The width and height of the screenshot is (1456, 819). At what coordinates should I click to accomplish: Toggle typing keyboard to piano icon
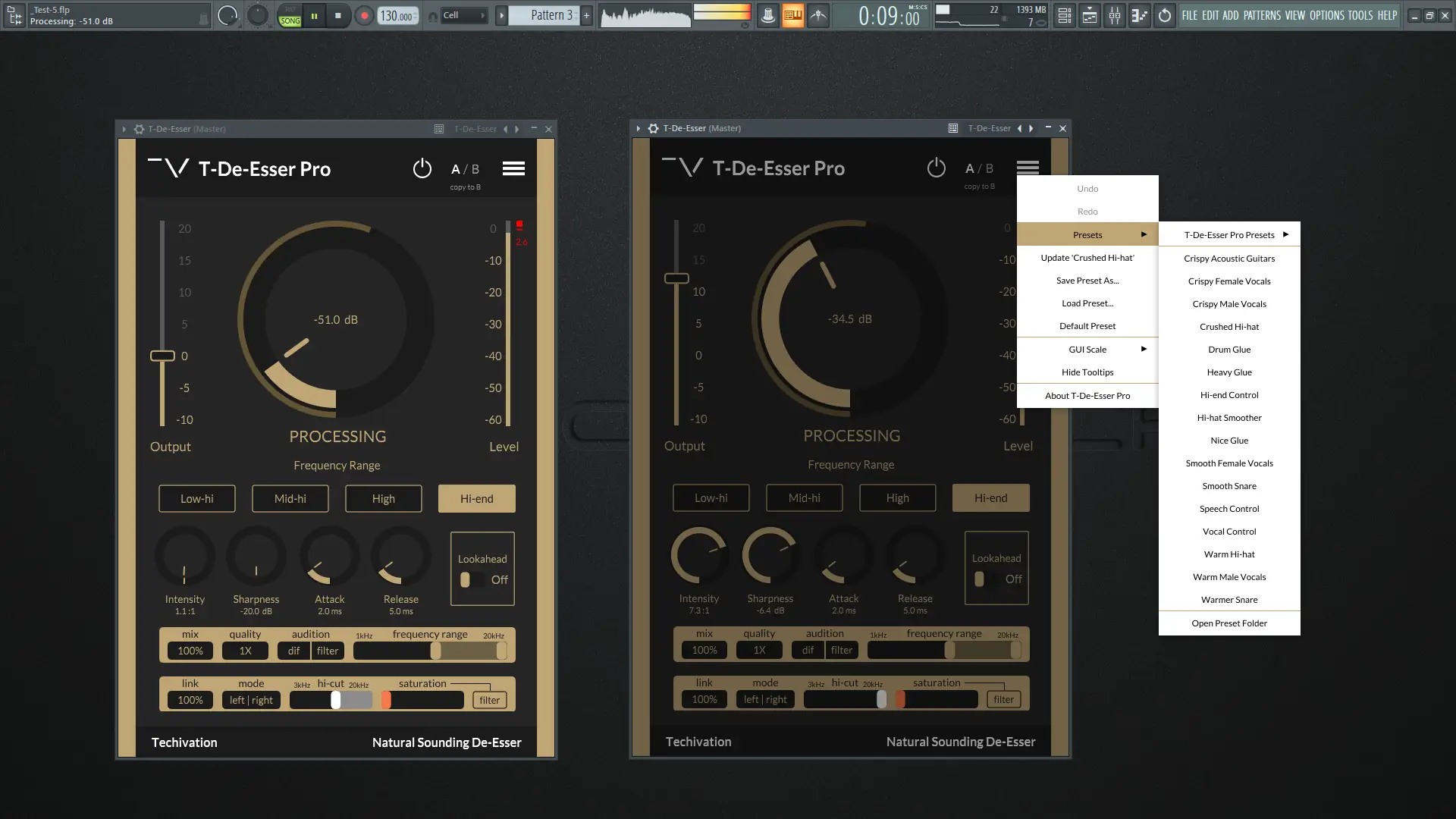point(792,15)
